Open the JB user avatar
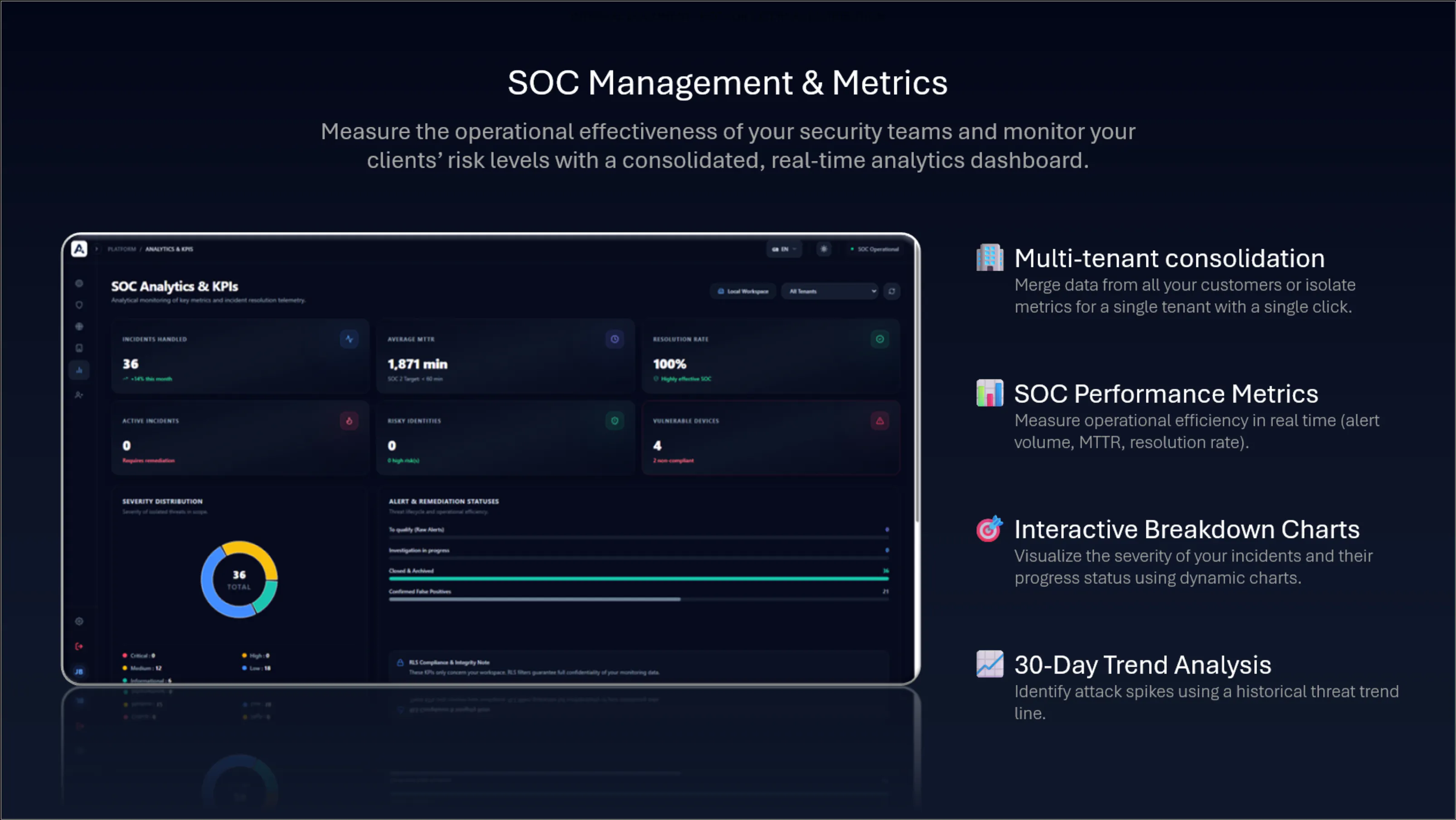1456x820 pixels. click(79, 671)
